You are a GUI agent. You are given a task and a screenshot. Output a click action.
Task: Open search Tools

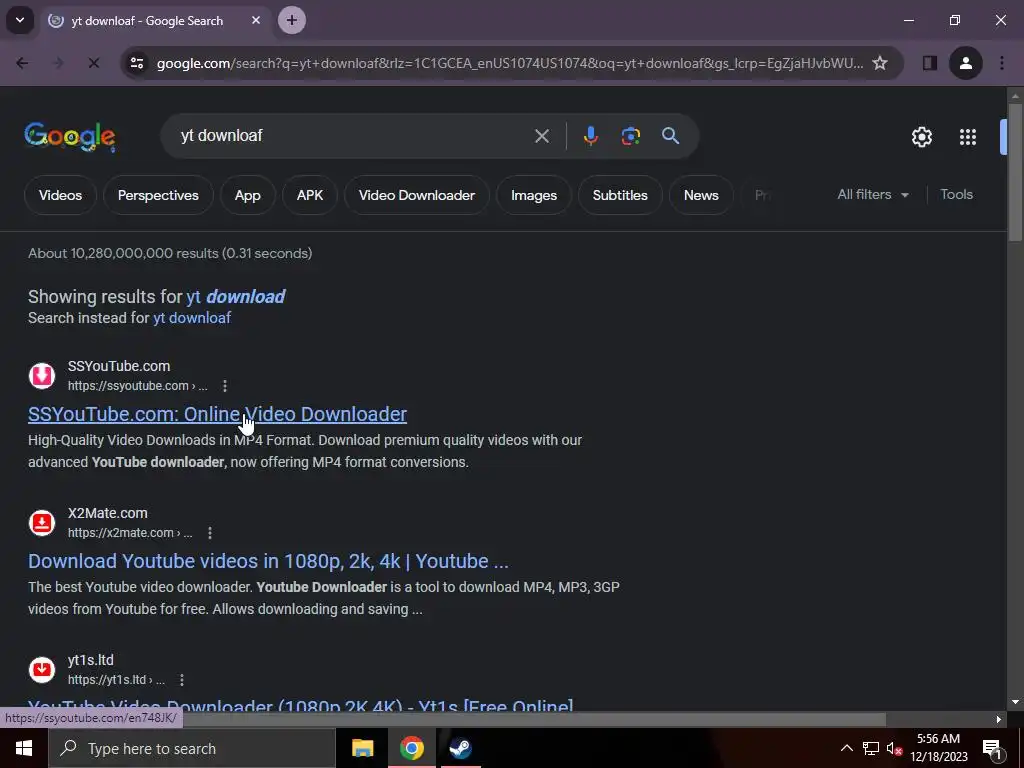[956, 195]
